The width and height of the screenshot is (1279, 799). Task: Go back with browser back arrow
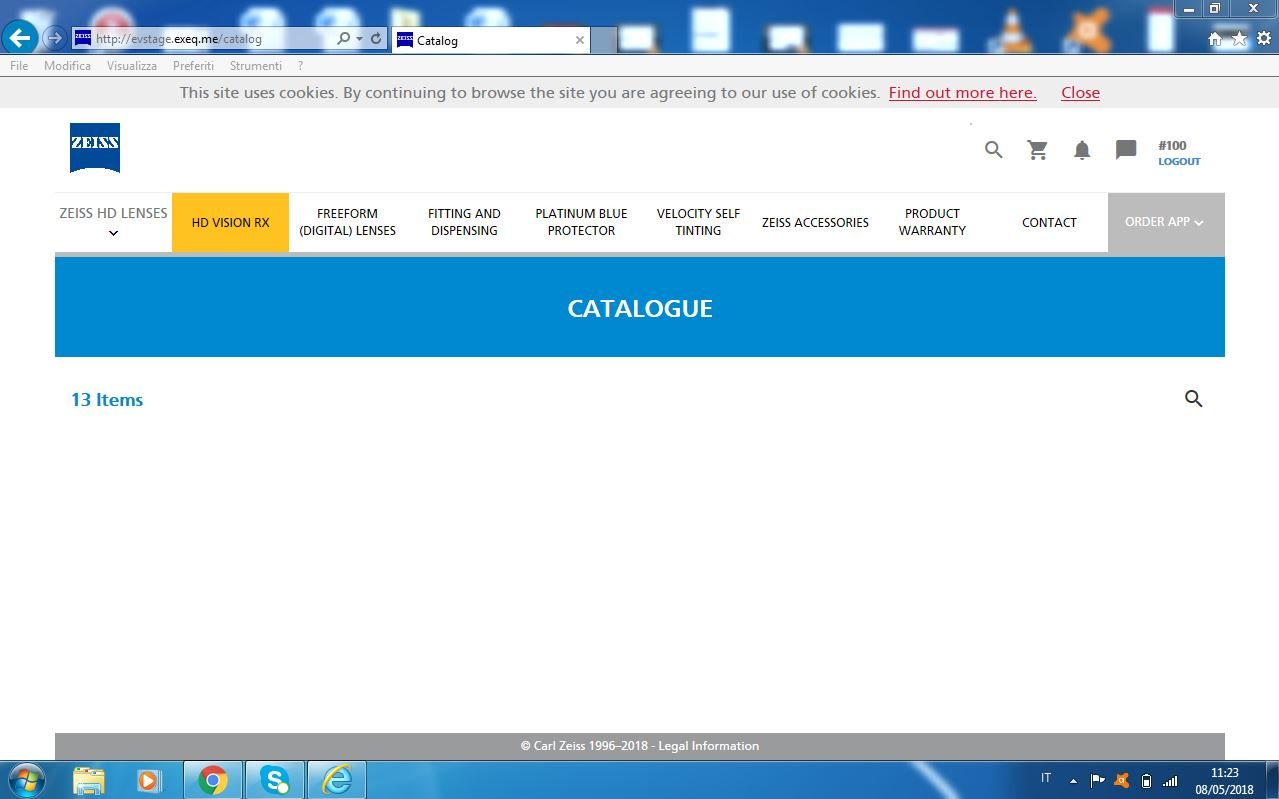pos(20,39)
